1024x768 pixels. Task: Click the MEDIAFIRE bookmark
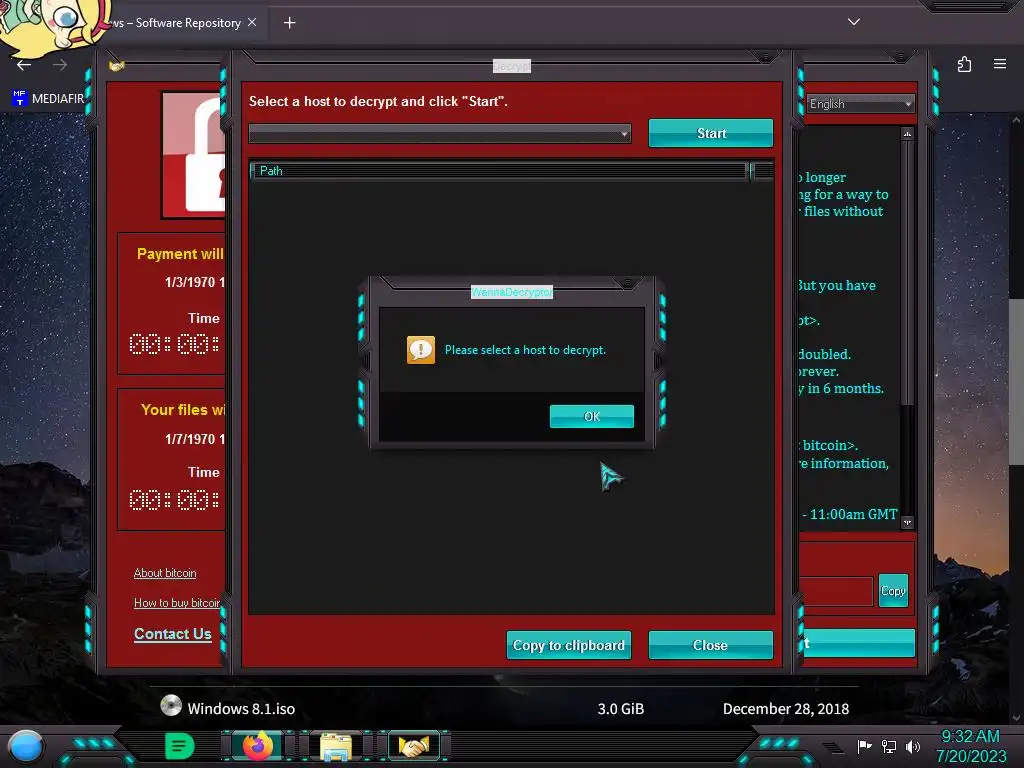pyautogui.click(x=49, y=99)
